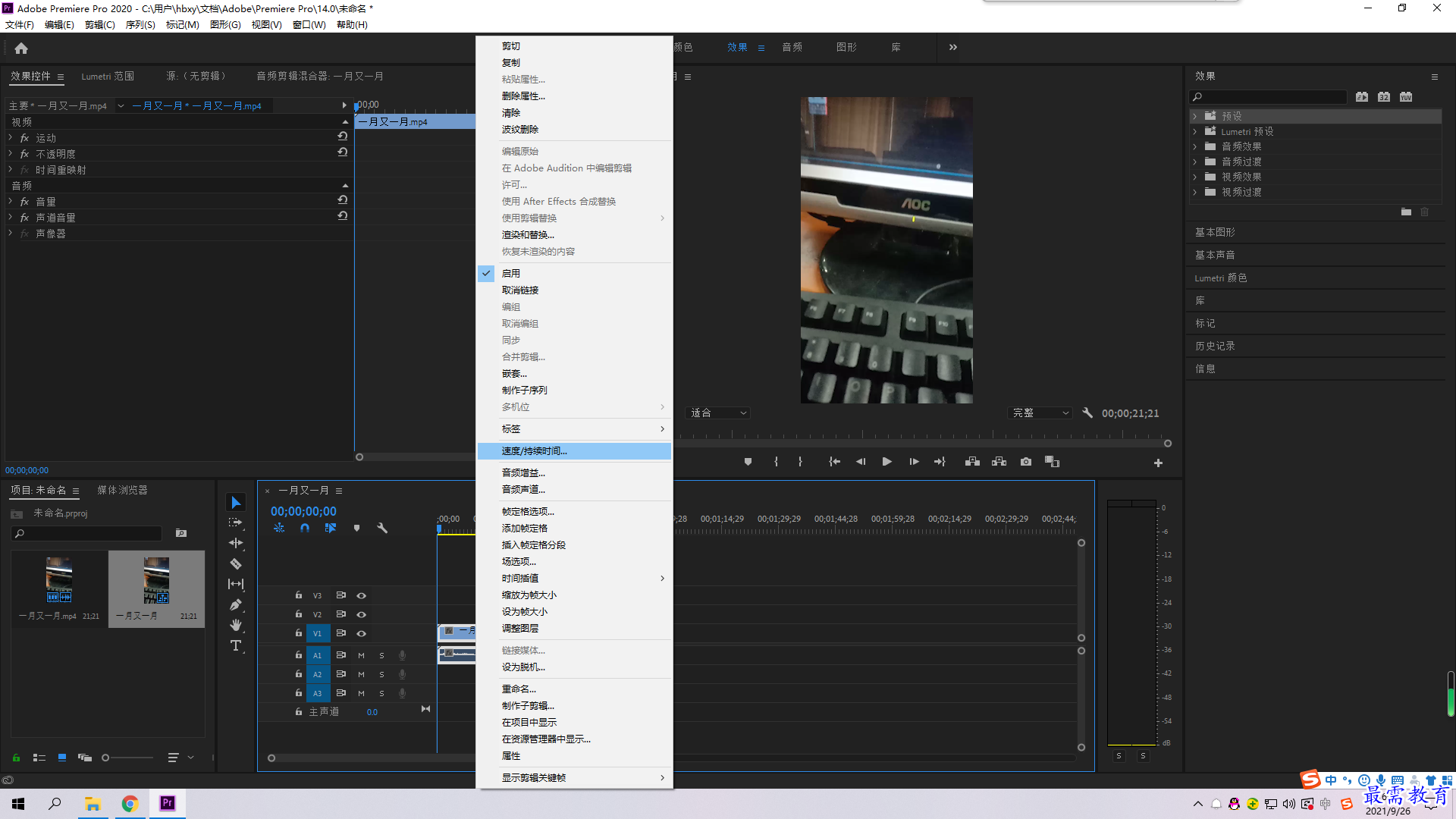
Task: Toggle V1 track output eye
Action: [362, 633]
